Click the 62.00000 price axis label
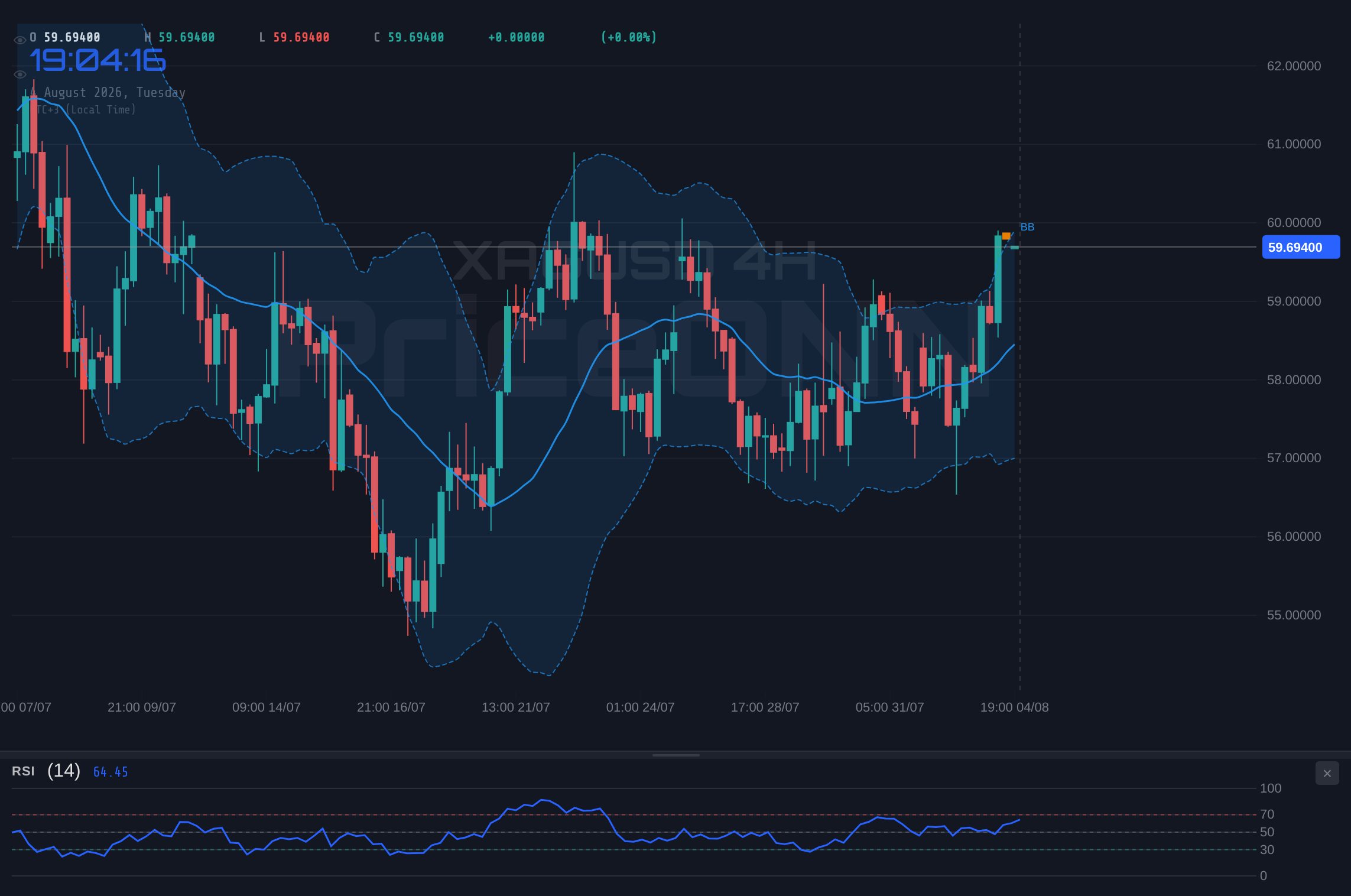Screen dimensions: 1351x896 coord(1294,66)
